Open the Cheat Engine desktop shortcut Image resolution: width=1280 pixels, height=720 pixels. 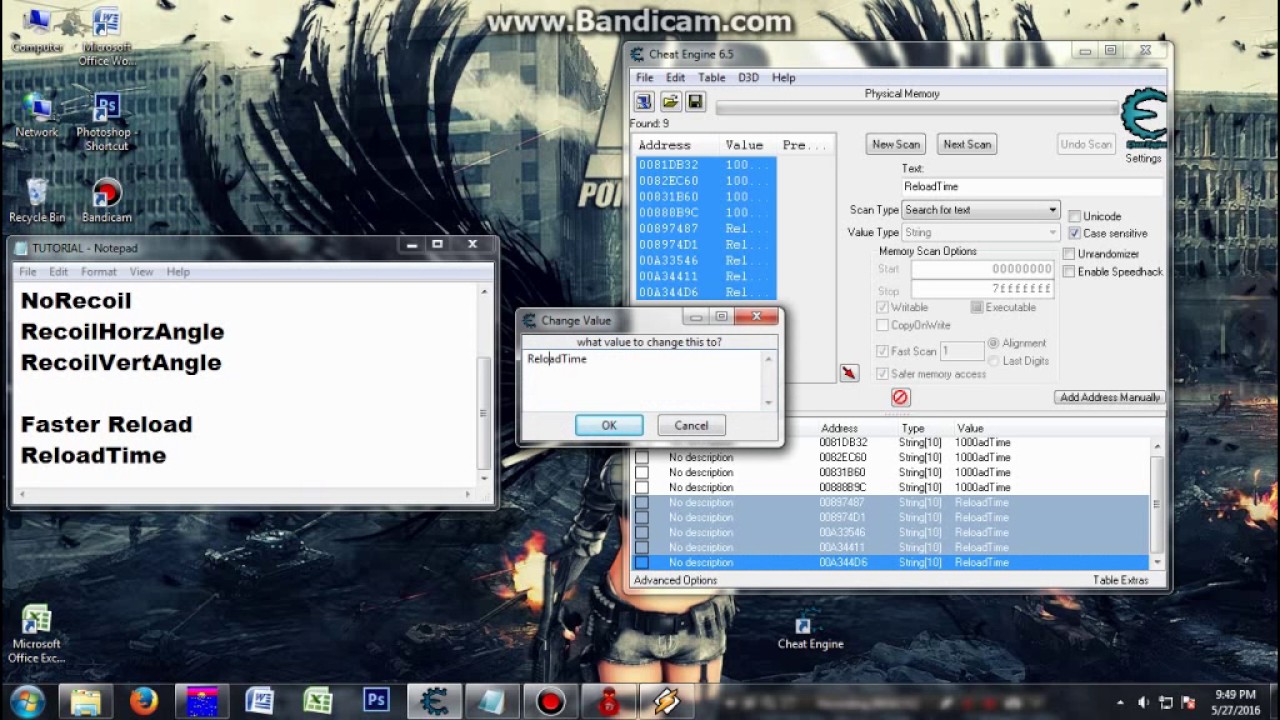pos(810,630)
